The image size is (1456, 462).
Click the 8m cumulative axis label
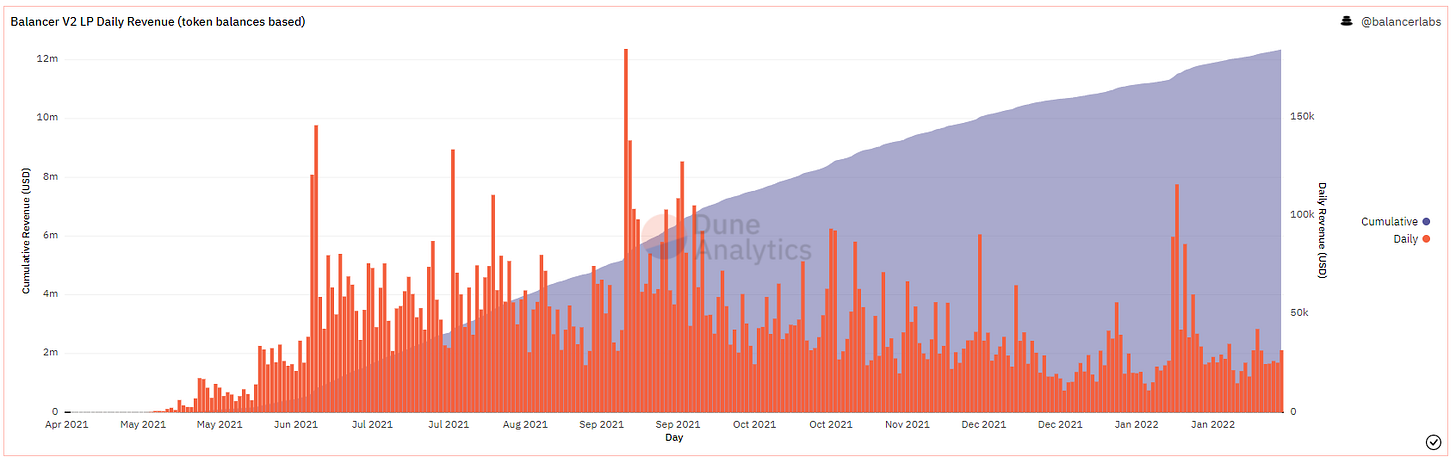(x=52, y=177)
